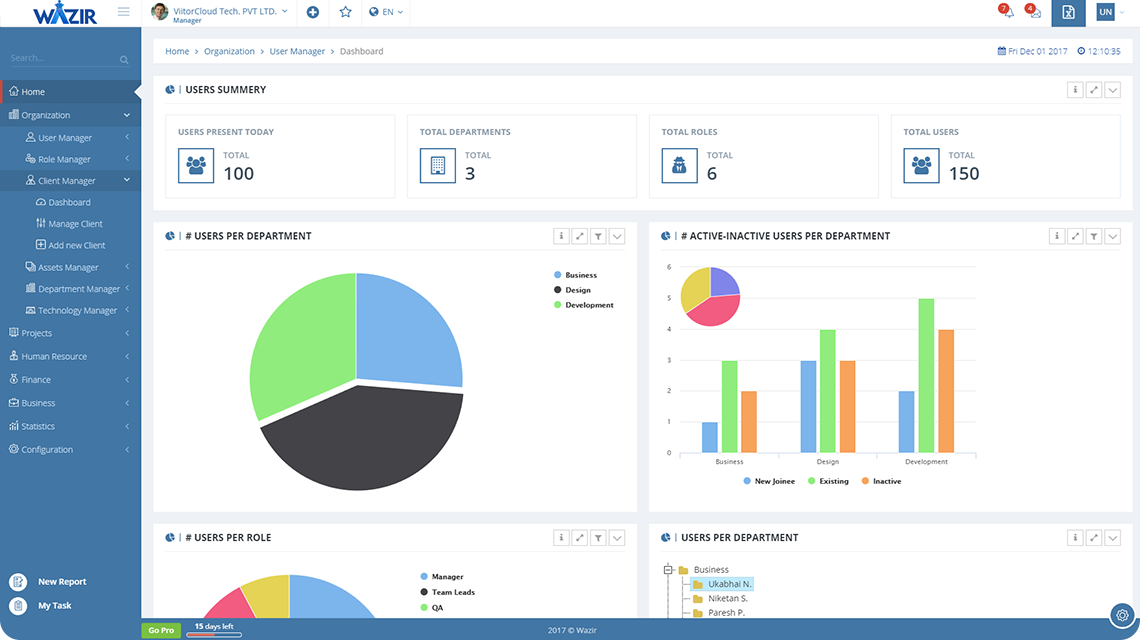
Task: Open info for Users Summery panel
Action: 1075,90
